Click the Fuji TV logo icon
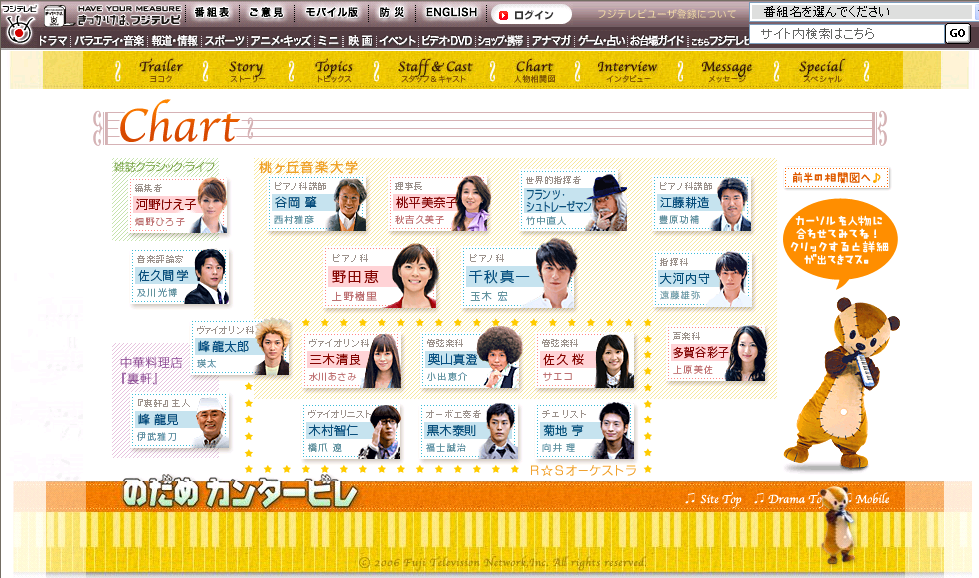 19,24
